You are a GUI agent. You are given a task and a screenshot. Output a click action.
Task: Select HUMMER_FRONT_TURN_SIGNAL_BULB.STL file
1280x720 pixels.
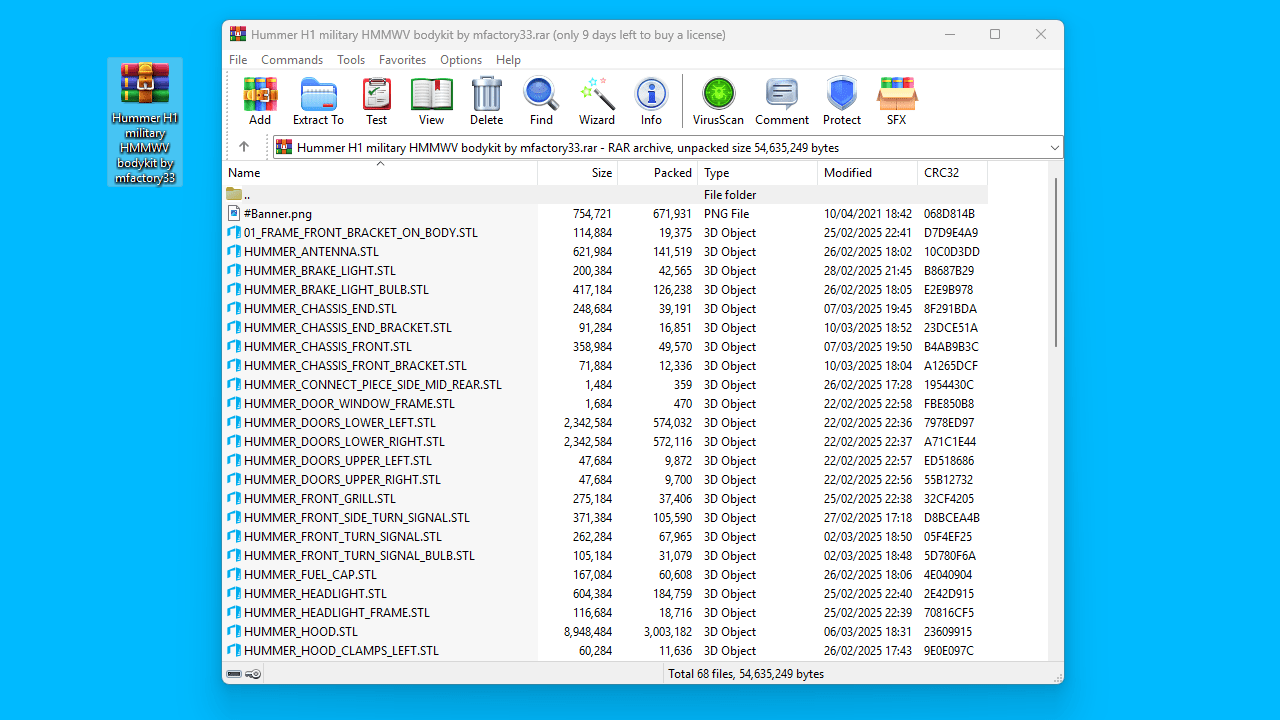(x=359, y=556)
